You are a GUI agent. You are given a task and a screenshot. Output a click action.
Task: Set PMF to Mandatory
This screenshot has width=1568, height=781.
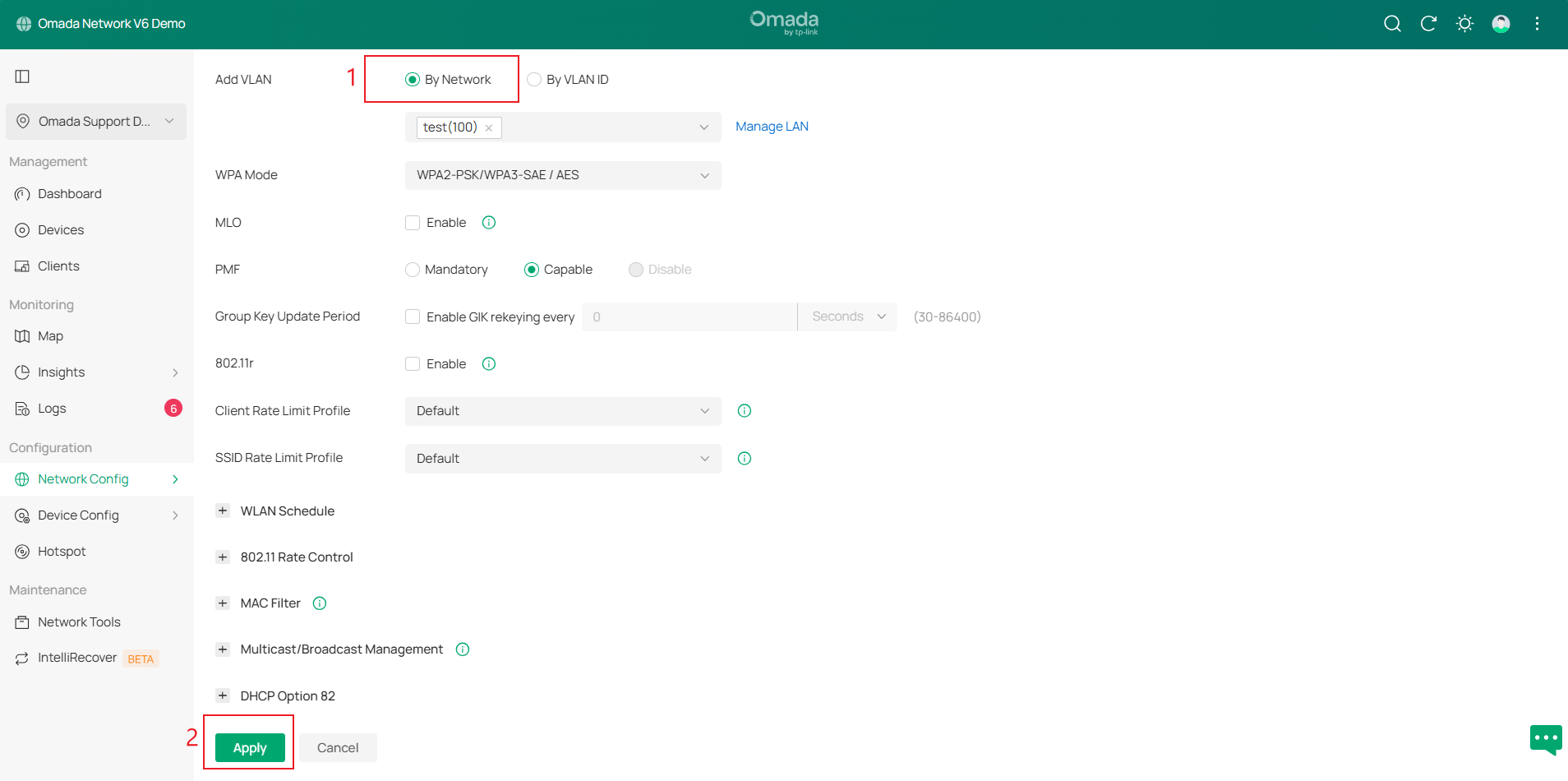[x=412, y=269]
